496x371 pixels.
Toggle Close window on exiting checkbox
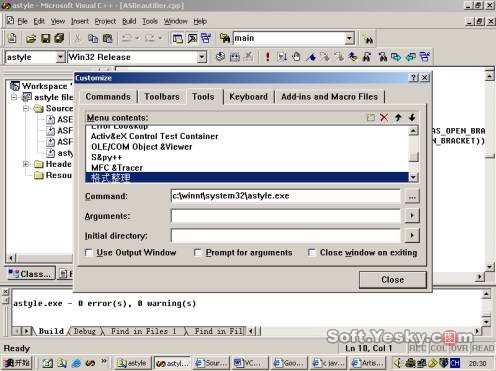point(312,253)
